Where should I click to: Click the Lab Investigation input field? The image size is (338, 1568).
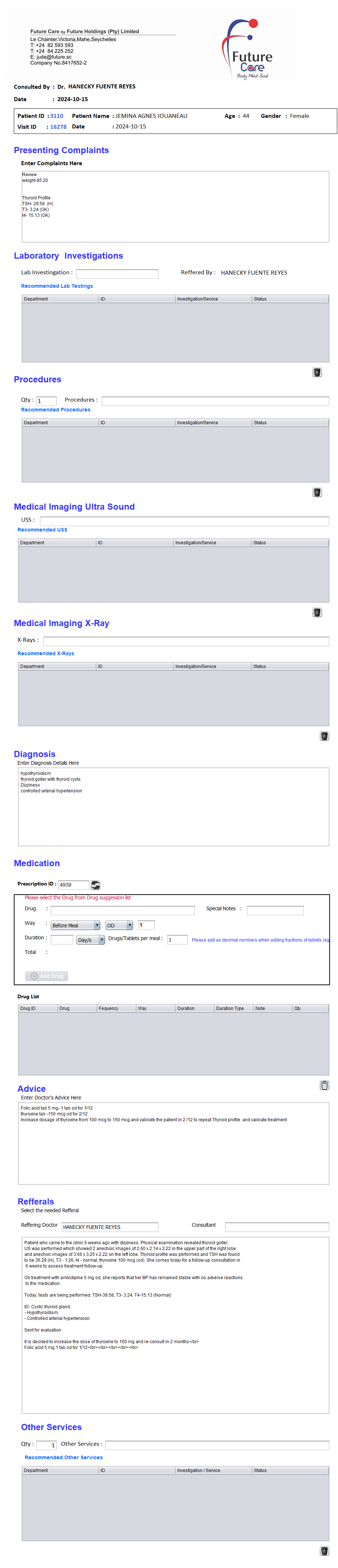coord(117,273)
